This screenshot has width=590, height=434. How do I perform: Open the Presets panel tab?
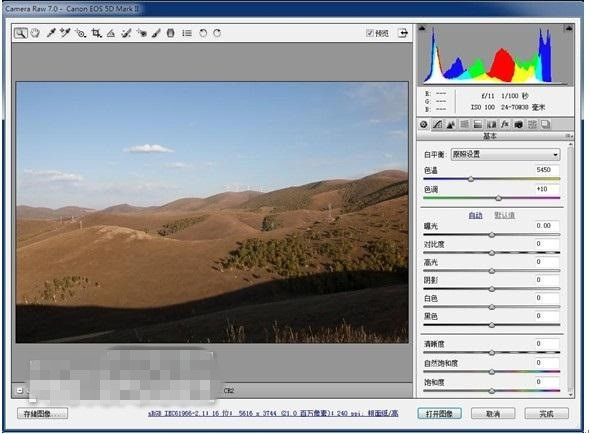[x=532, y=125]
